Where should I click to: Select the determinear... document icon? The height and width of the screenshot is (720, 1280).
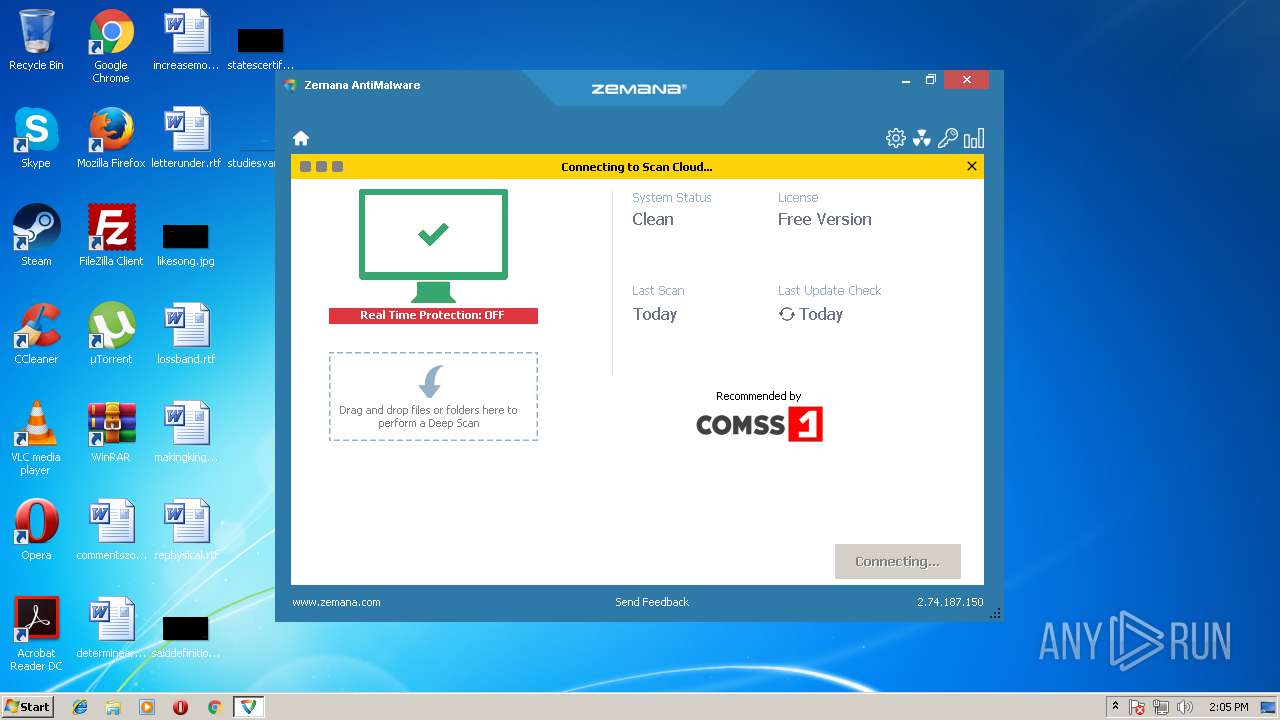click(x=111, y=628)
